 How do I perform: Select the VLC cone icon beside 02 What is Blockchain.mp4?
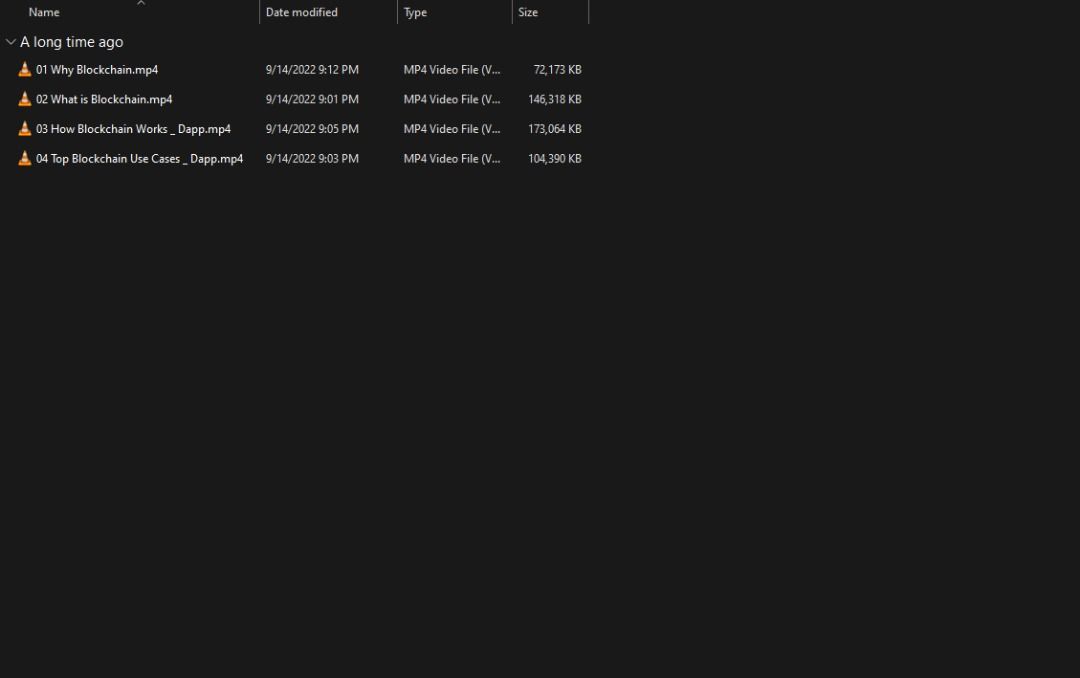[x=25, y=99]
